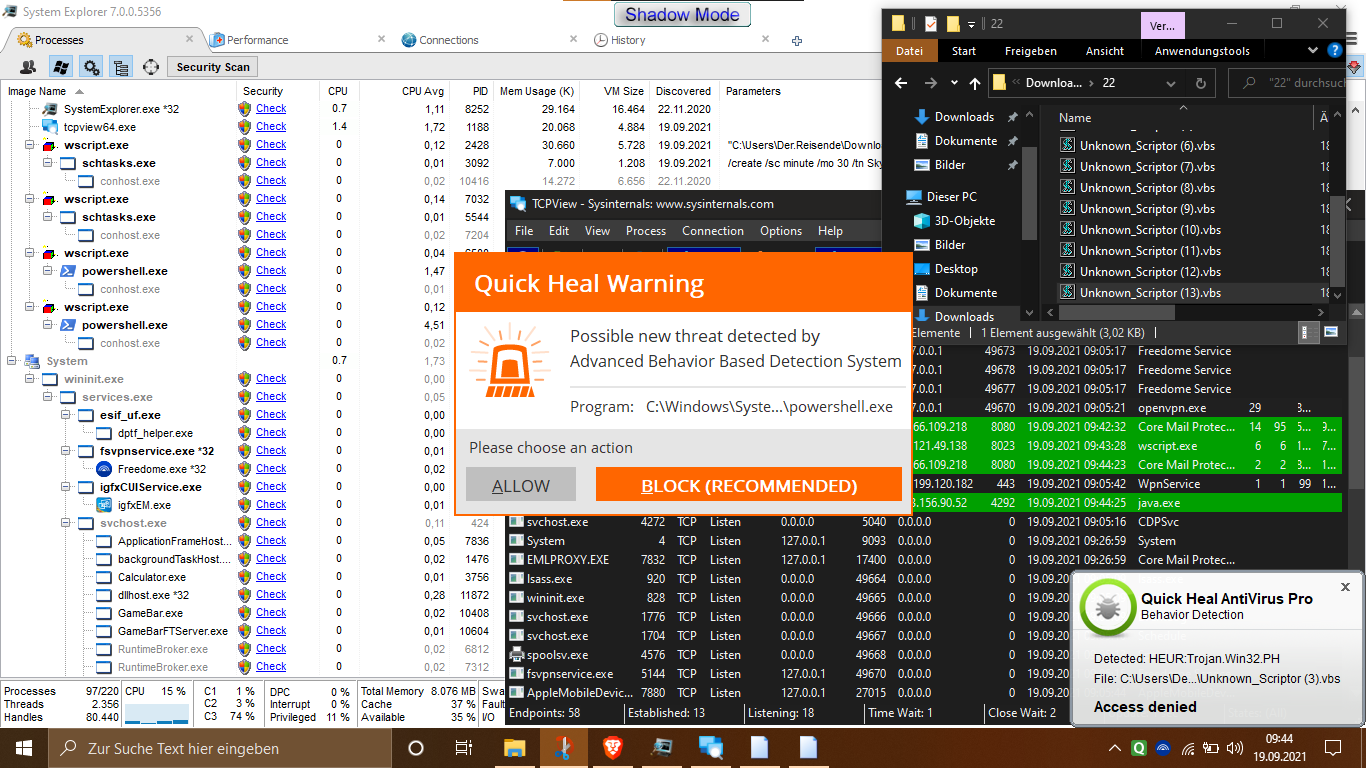Toggle the Windows system processes filter button

[60, 67]
